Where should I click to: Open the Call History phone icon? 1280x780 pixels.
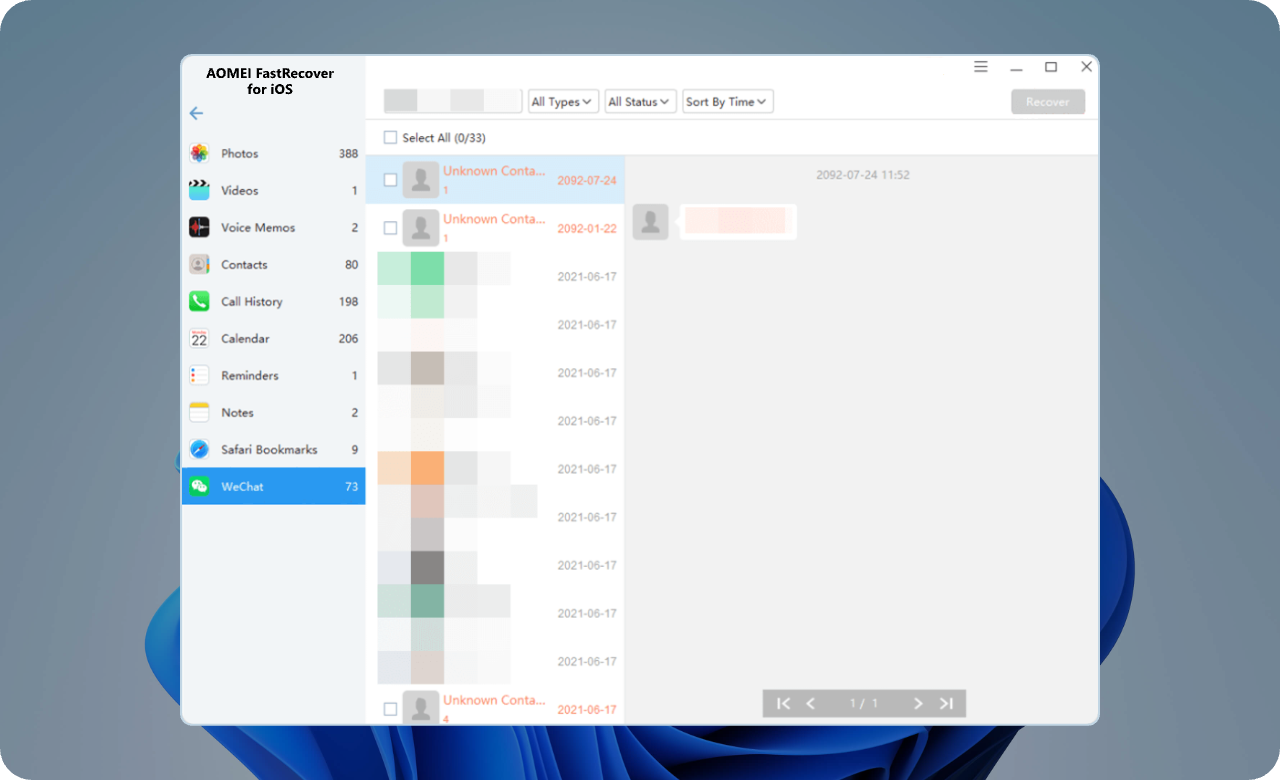click(x=199, y=301)
